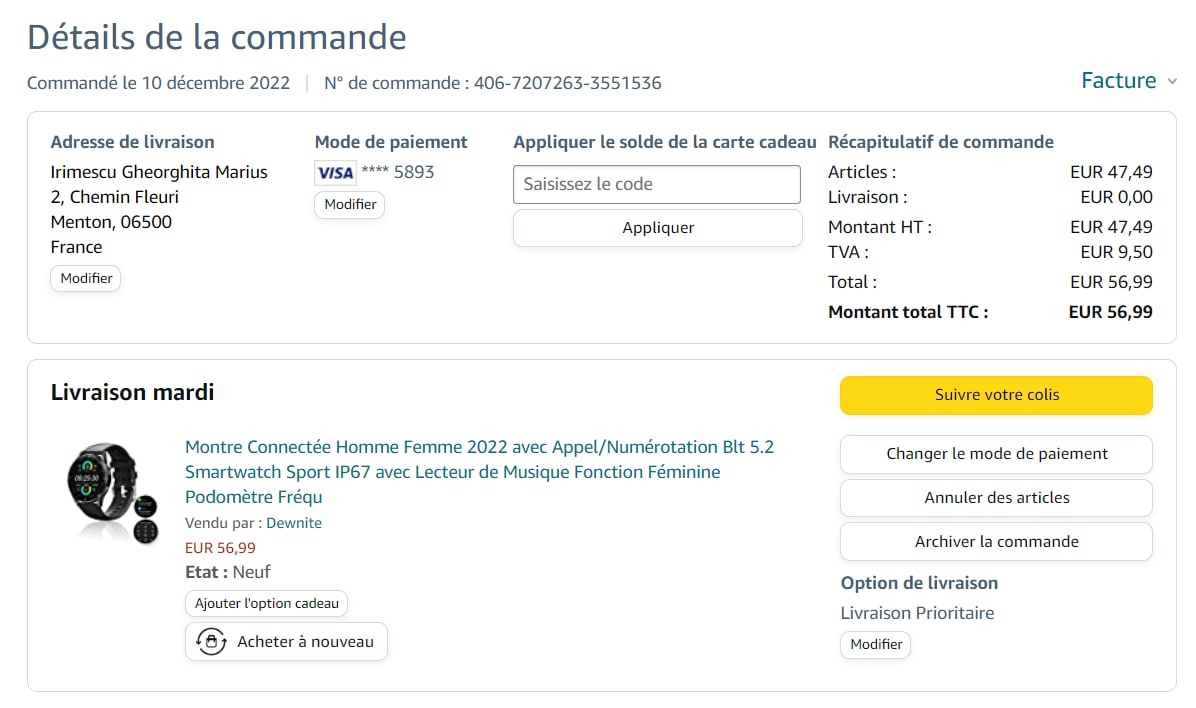The width and height of the screenshot is (1196, 708).
Task: Visit the Dewnite seller link
Action: (294, 523)
